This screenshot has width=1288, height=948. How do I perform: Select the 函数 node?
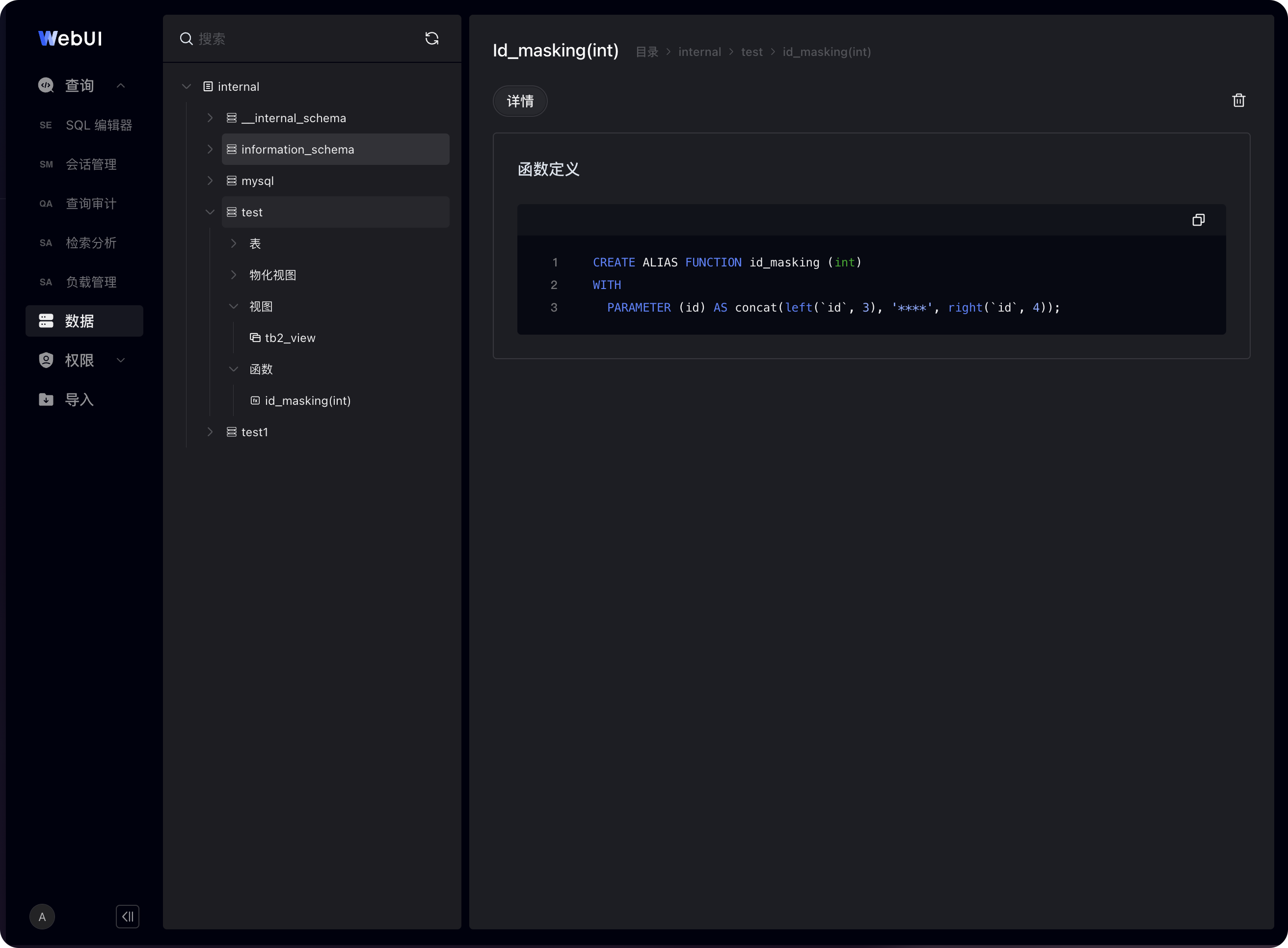tap(261, 369)
